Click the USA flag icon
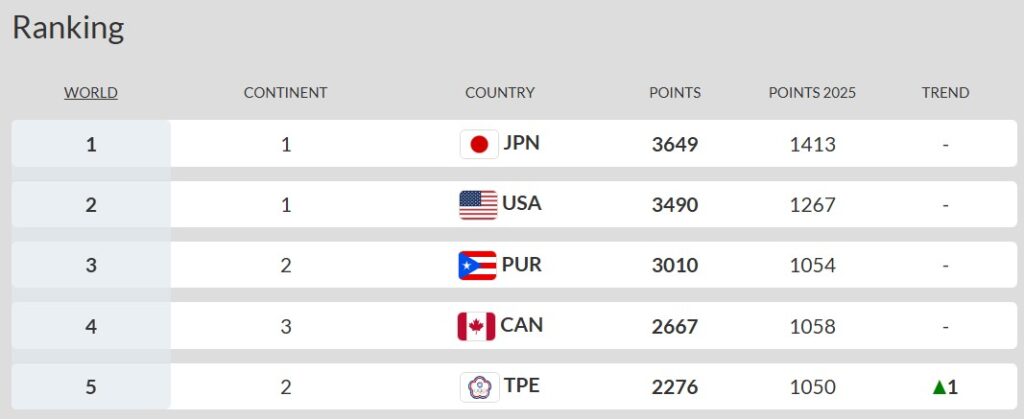 [x=478, y=205]
